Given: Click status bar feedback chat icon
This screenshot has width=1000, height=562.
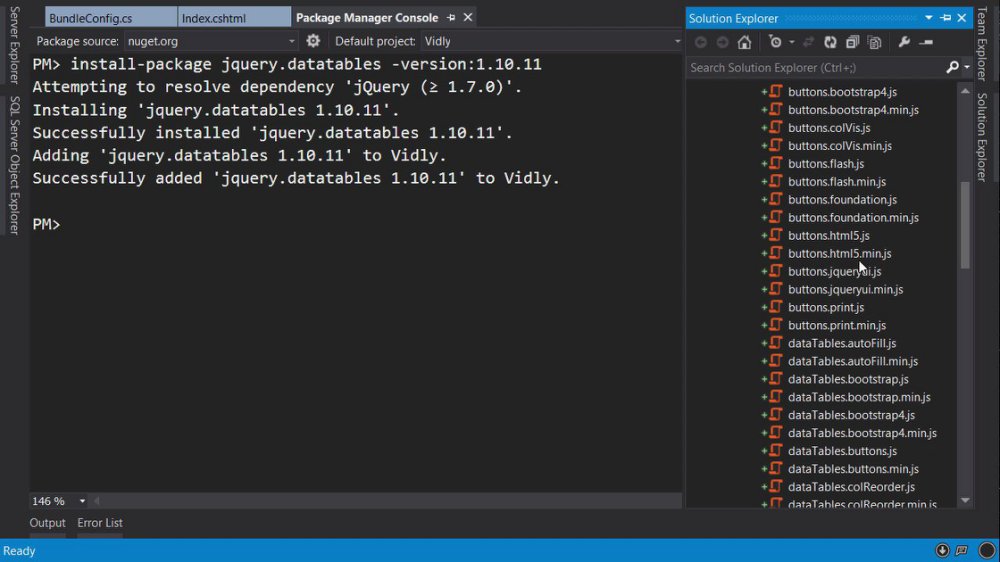Looking at the screenshot, I should [962, 550].
